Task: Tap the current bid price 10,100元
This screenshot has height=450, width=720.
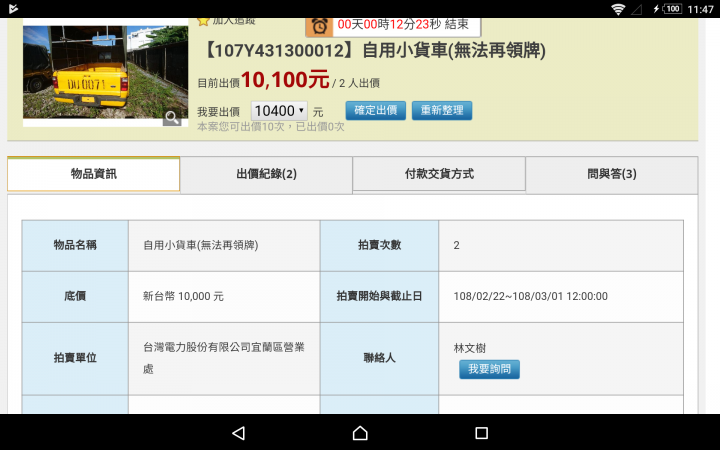Action: click(x=285, y=80)
